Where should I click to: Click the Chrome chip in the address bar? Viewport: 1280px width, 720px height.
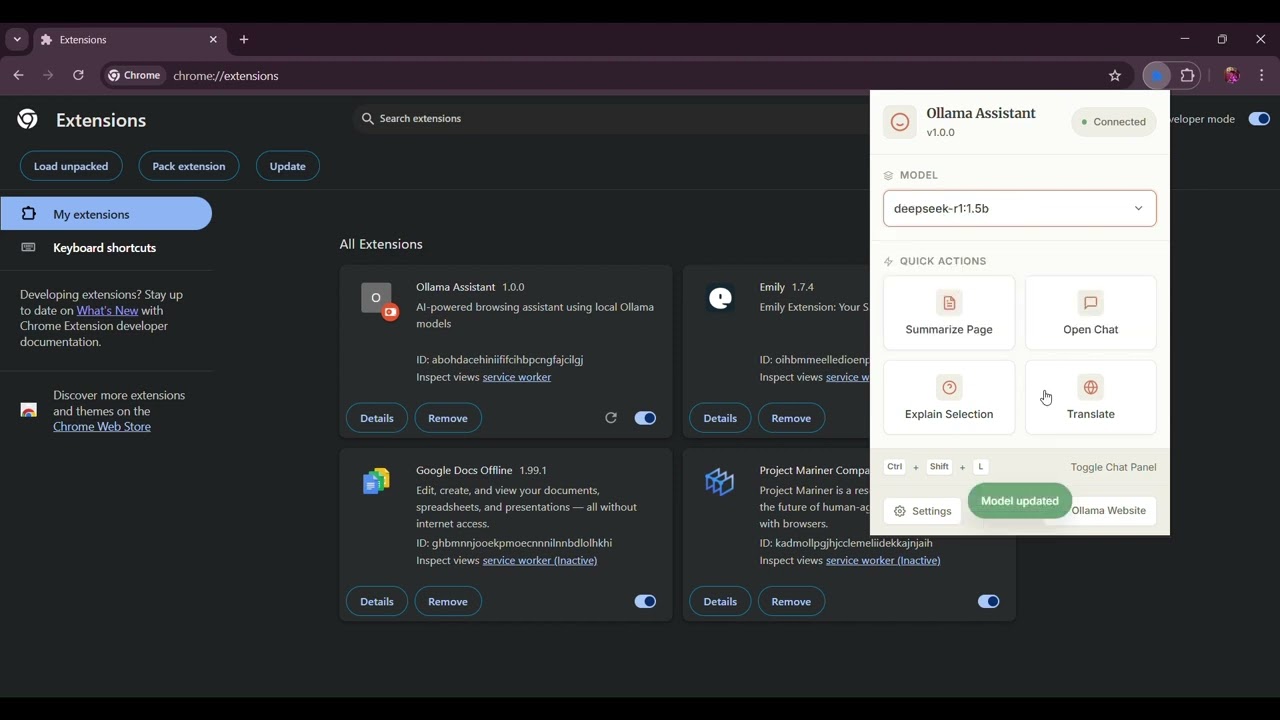click(135, 76)
